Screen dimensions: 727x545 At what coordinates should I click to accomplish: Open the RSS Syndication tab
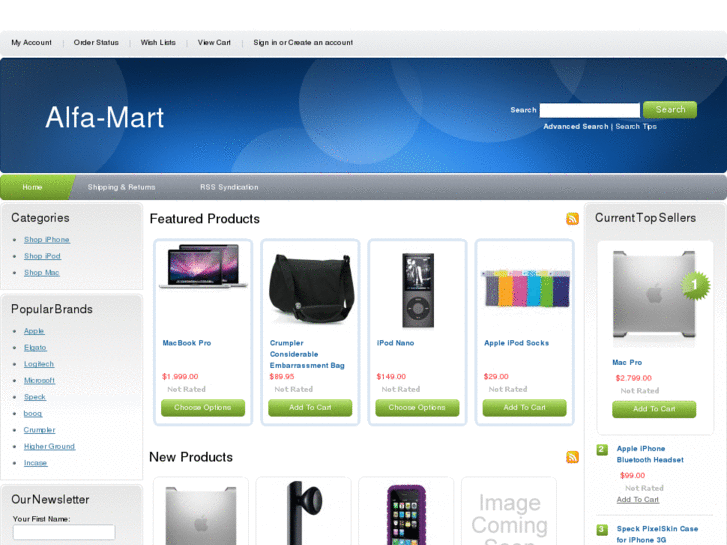tap(229, 187)
